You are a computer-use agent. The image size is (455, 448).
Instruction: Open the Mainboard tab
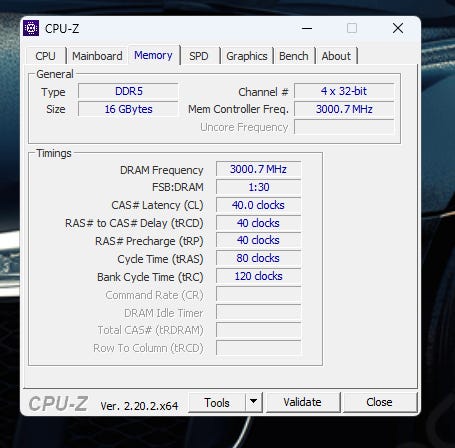97,56
